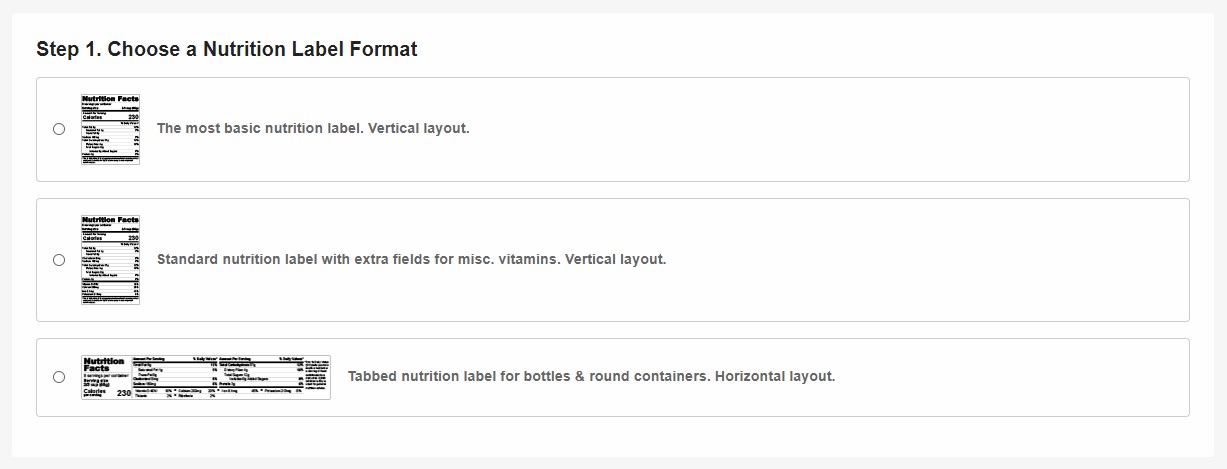Choose the radio button for the standard label with vitamins
Viewport: 1227px width, 469px height.
click(x=59, y=260)
